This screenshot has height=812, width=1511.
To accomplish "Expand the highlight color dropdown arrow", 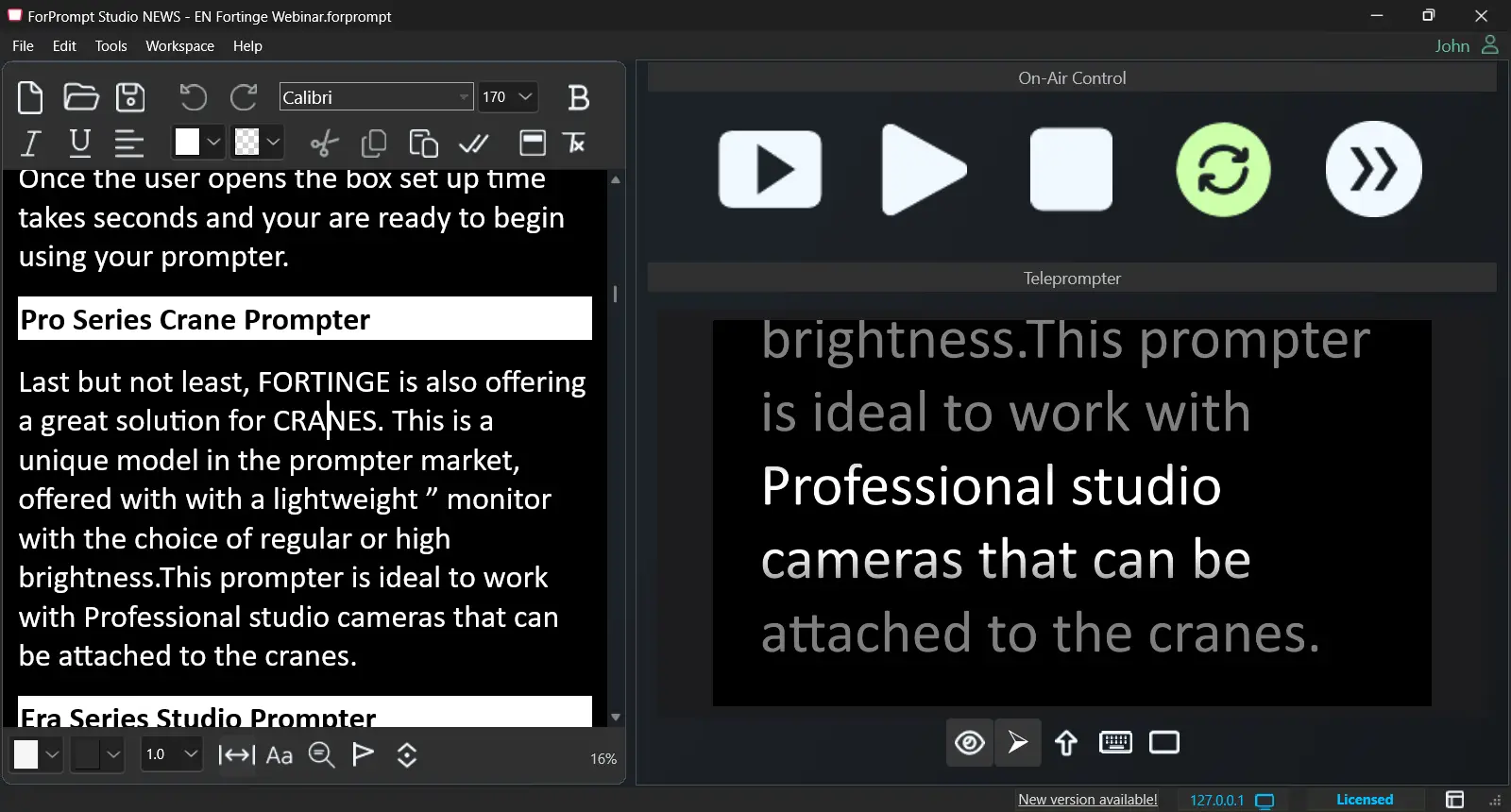I will pos(273,143).
